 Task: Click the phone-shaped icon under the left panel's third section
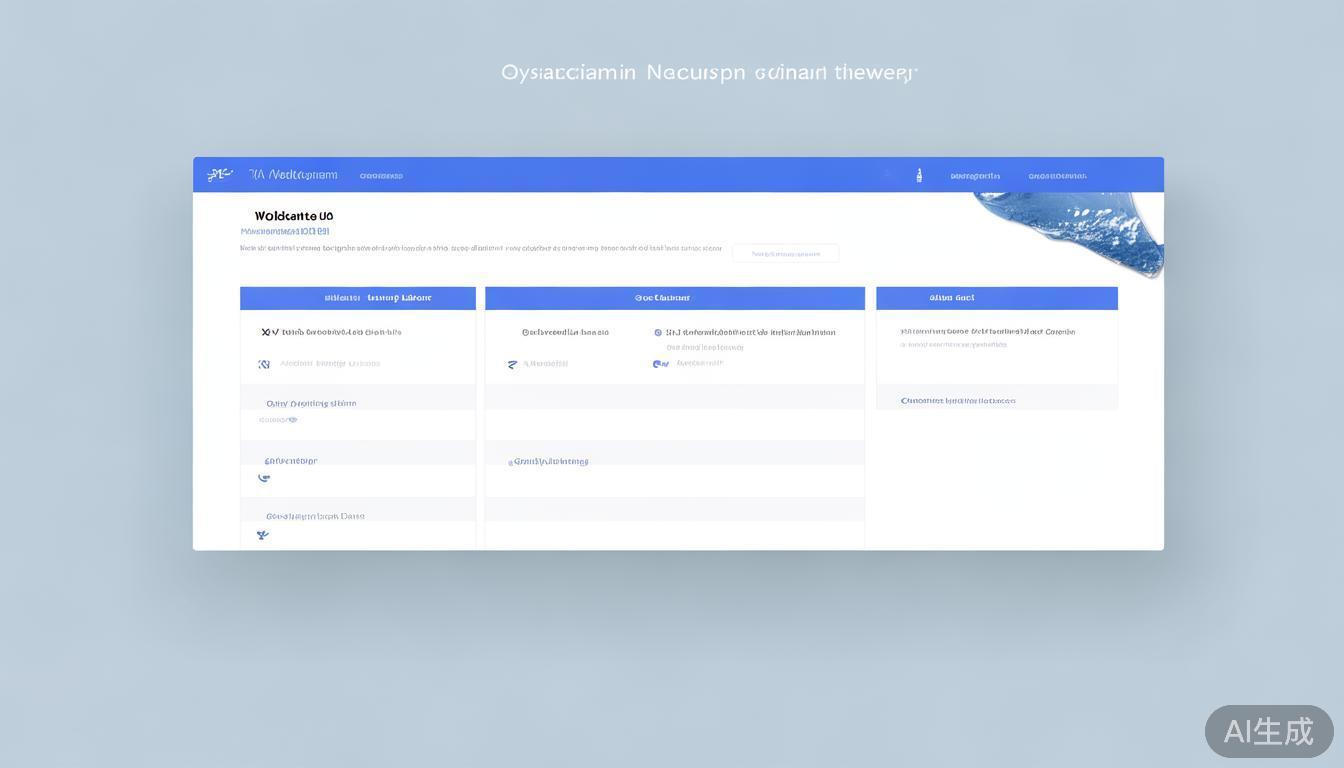coord(264,478)
